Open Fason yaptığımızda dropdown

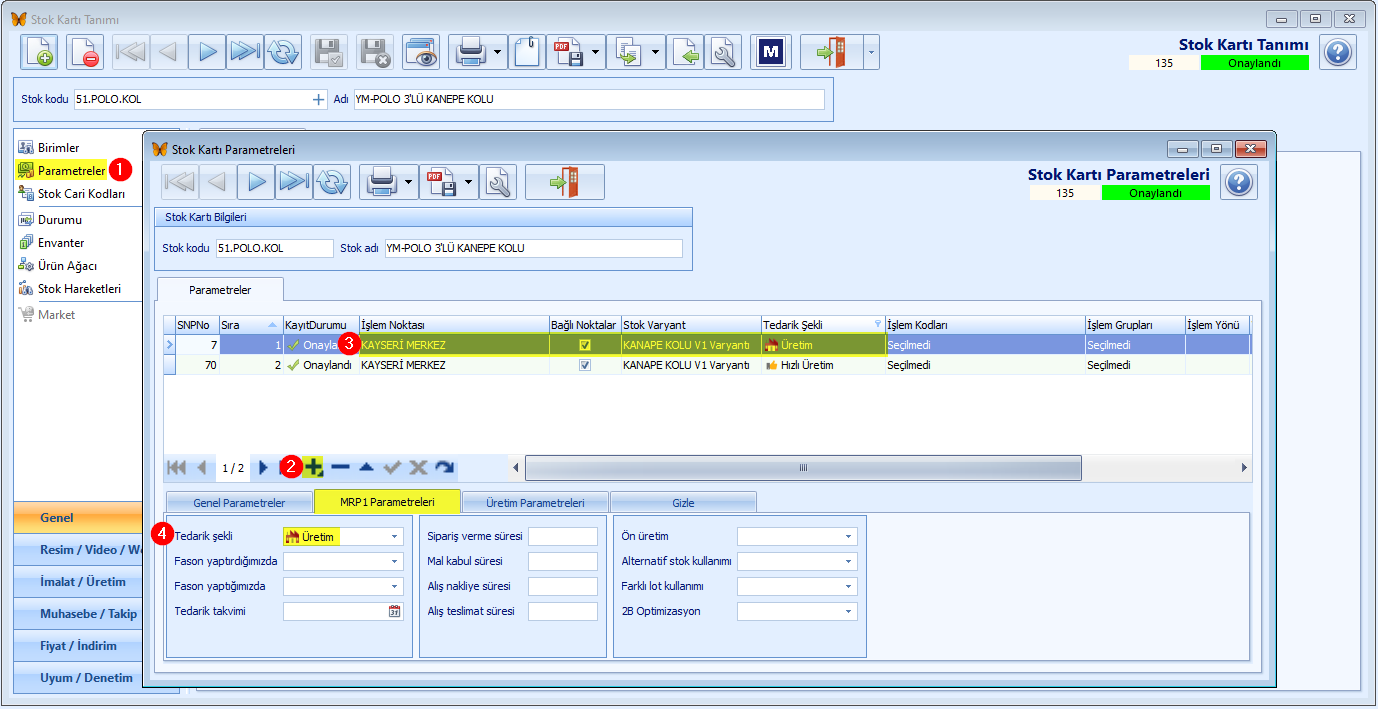pyautogui.click(x=394, y=587)
